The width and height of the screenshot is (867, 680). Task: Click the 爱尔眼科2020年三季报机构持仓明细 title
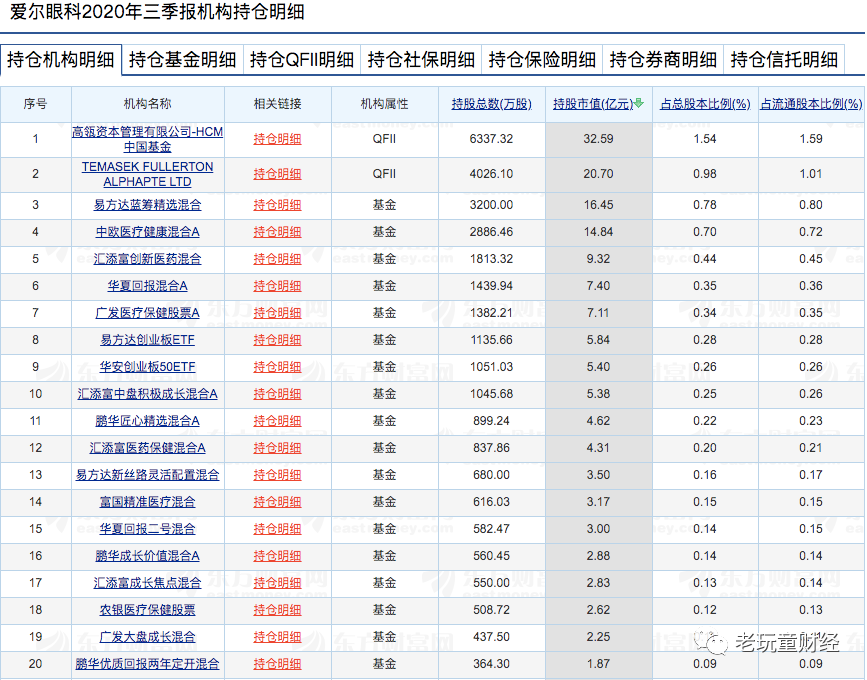tap(157, 12)
